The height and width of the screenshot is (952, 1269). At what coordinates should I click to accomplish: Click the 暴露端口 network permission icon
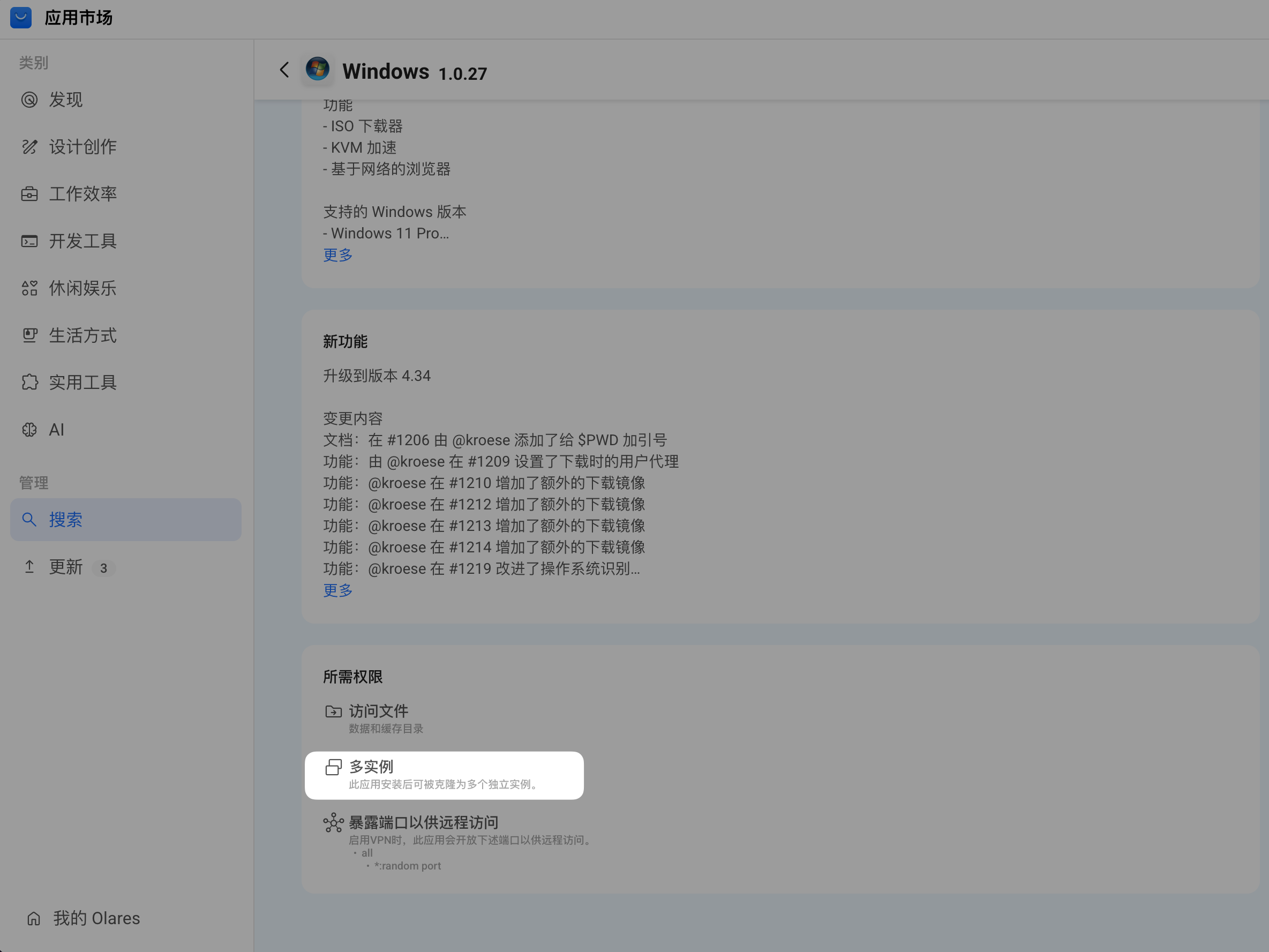coord(333,822)
